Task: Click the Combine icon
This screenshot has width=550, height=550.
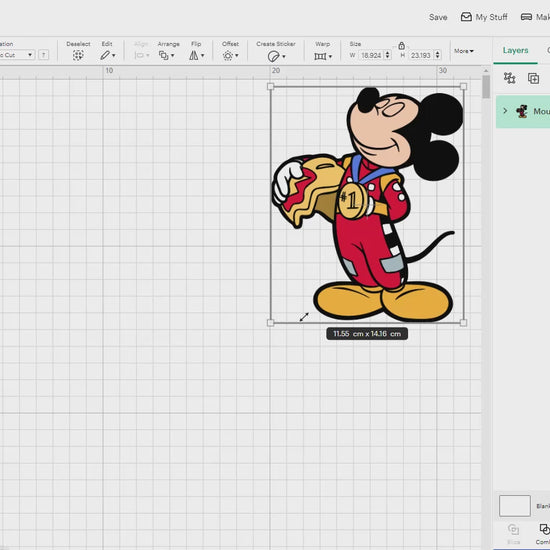Action: pos(545,529)
